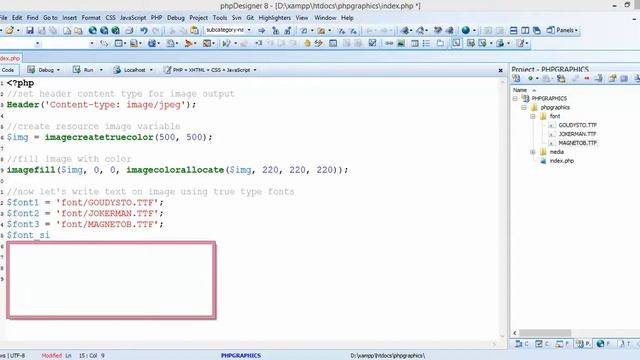Click the Run button
The image size is (640, 360).
[x=83, y=70]
